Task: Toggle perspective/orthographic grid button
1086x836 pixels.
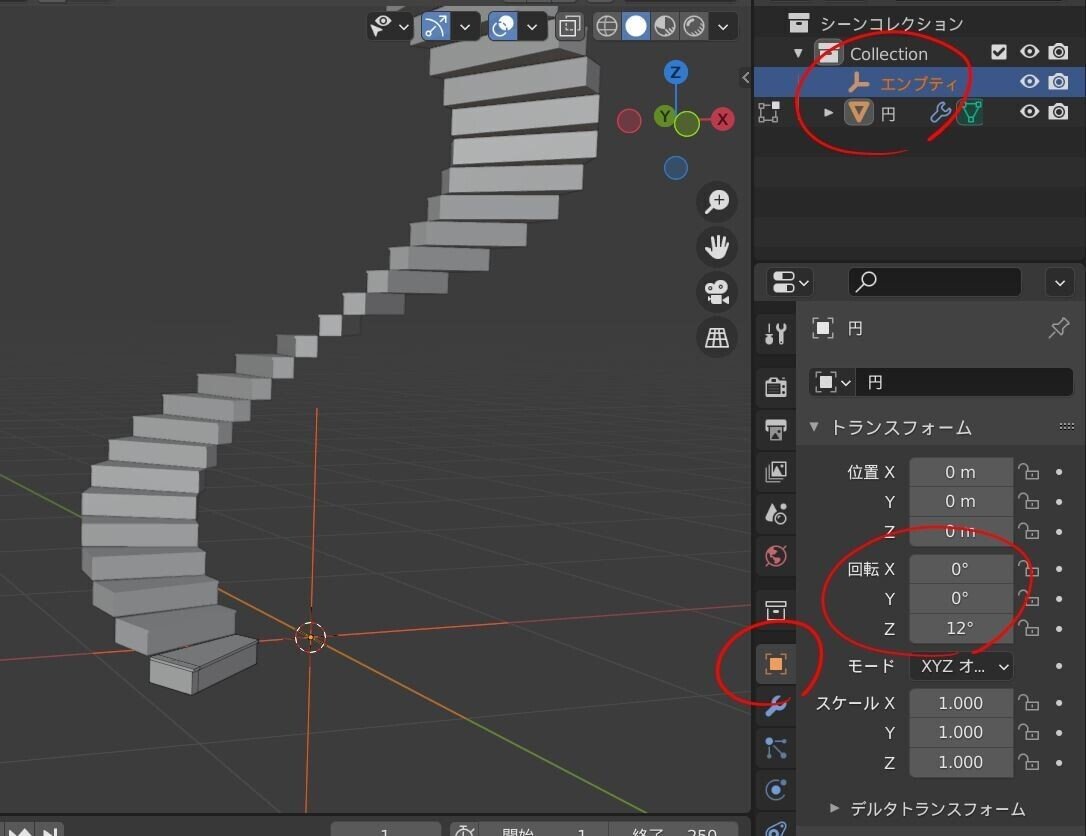Action: (x=717, y=337)
